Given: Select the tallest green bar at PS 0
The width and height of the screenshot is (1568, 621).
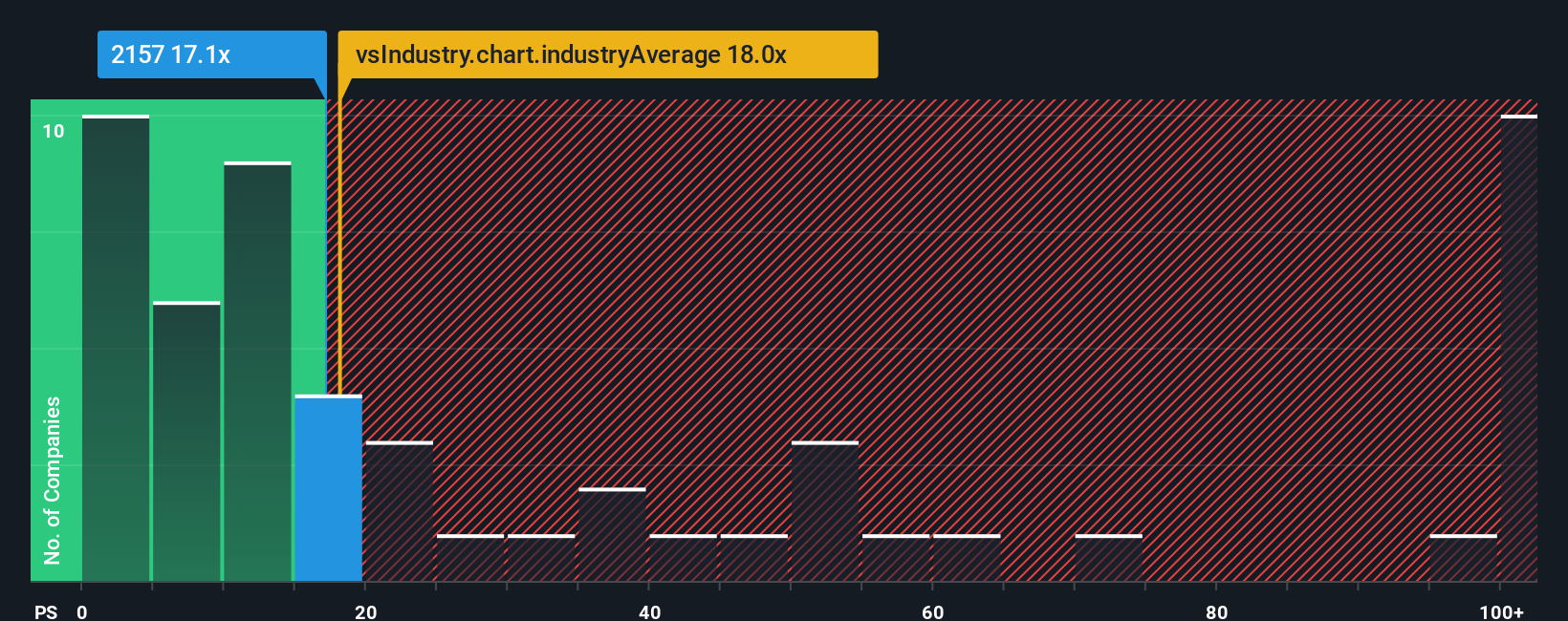Looking at the screenshot, I should click(x=116, y=349).
